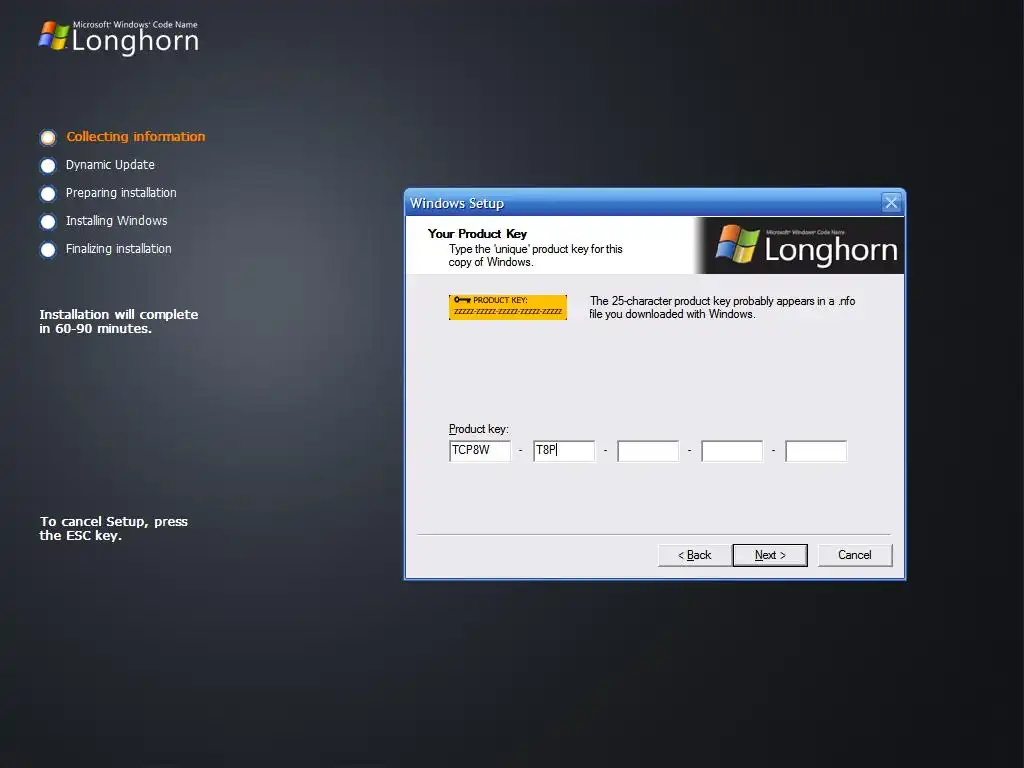Click the Next button

point(770,555)
